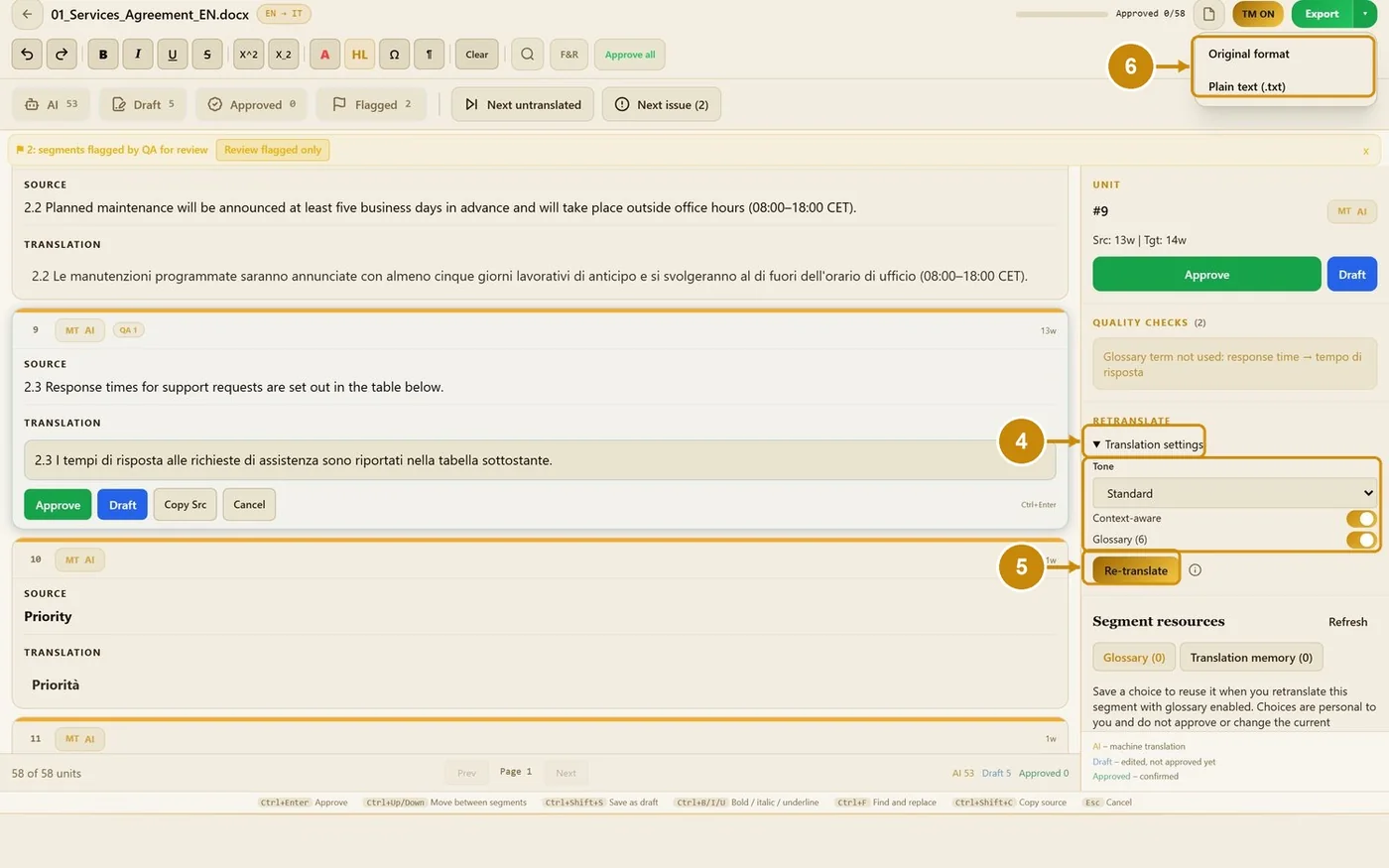Apply italic formatting with the I button
Screen dimensions: 1389x868
(138, 55)
